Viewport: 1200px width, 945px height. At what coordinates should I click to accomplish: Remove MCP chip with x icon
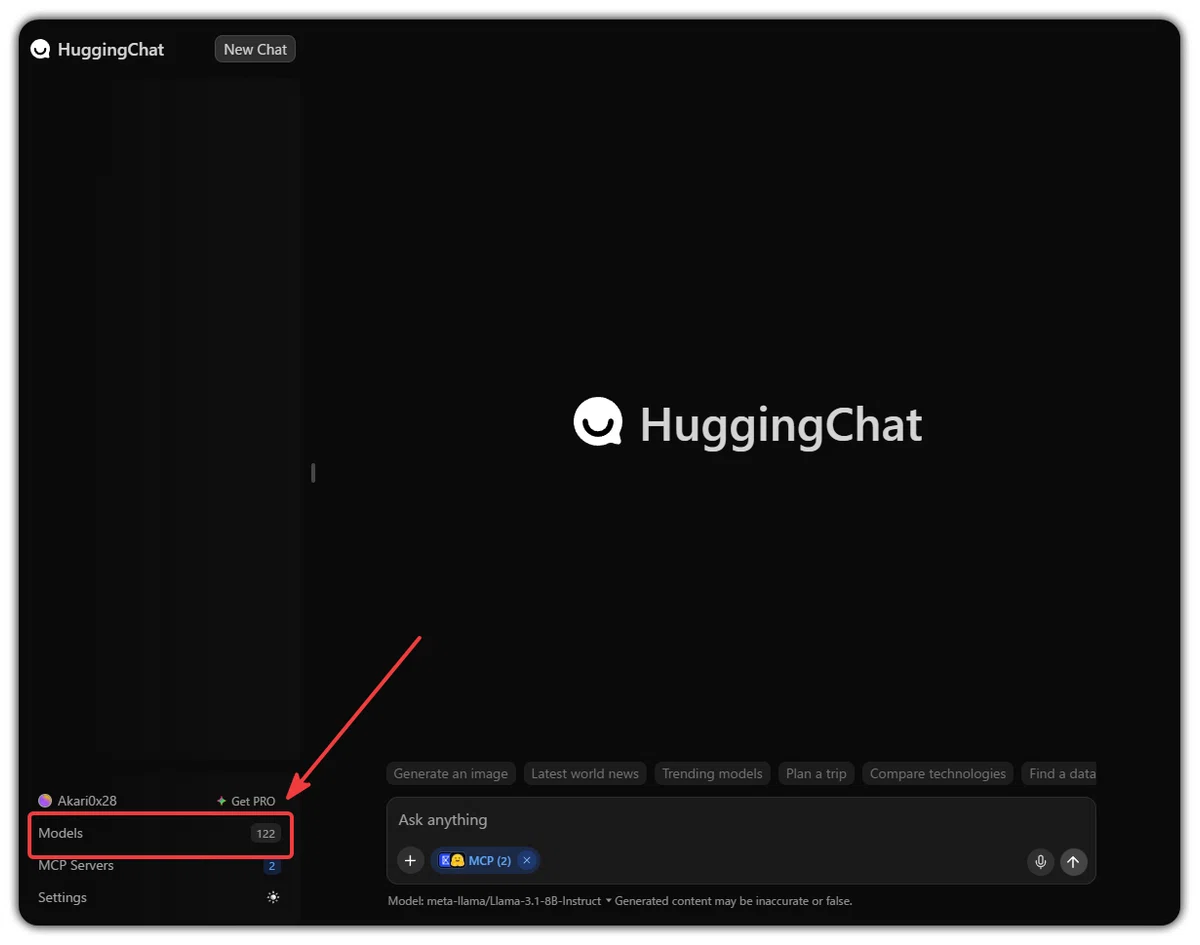click(527, 861)
